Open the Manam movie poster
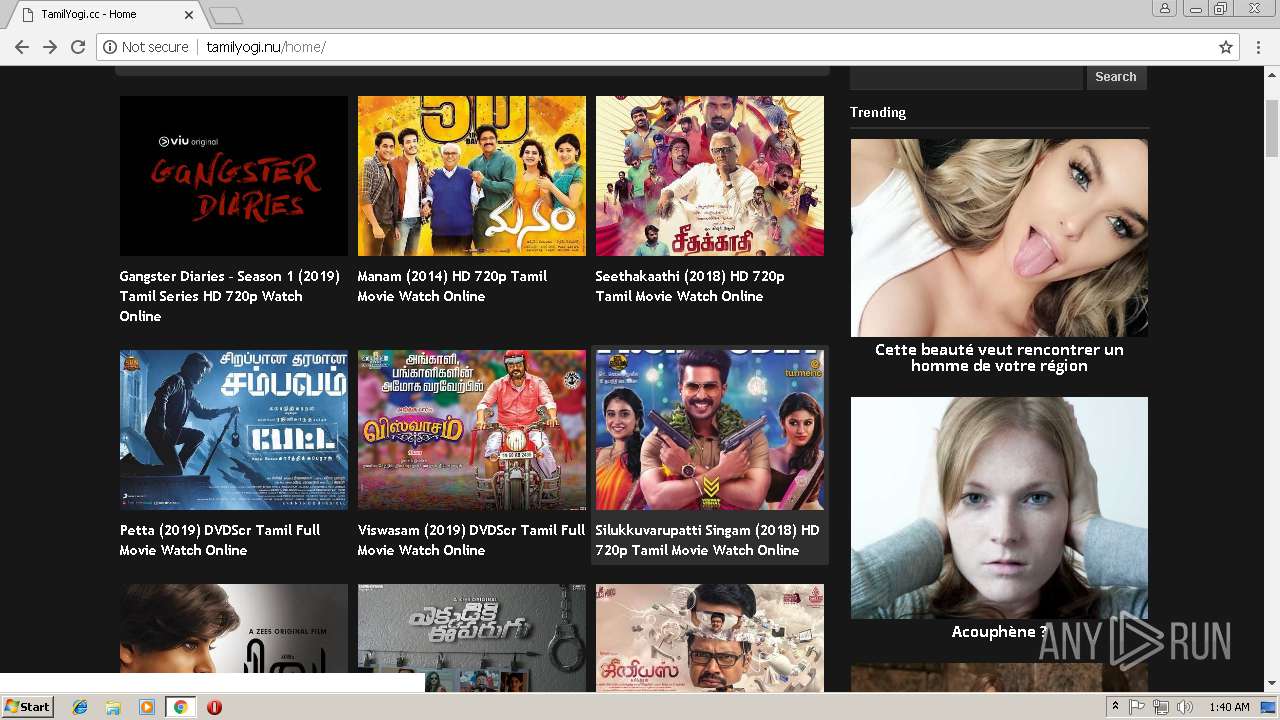The height and width of the screenshot is (720, 1280). [x=472, y=176]
